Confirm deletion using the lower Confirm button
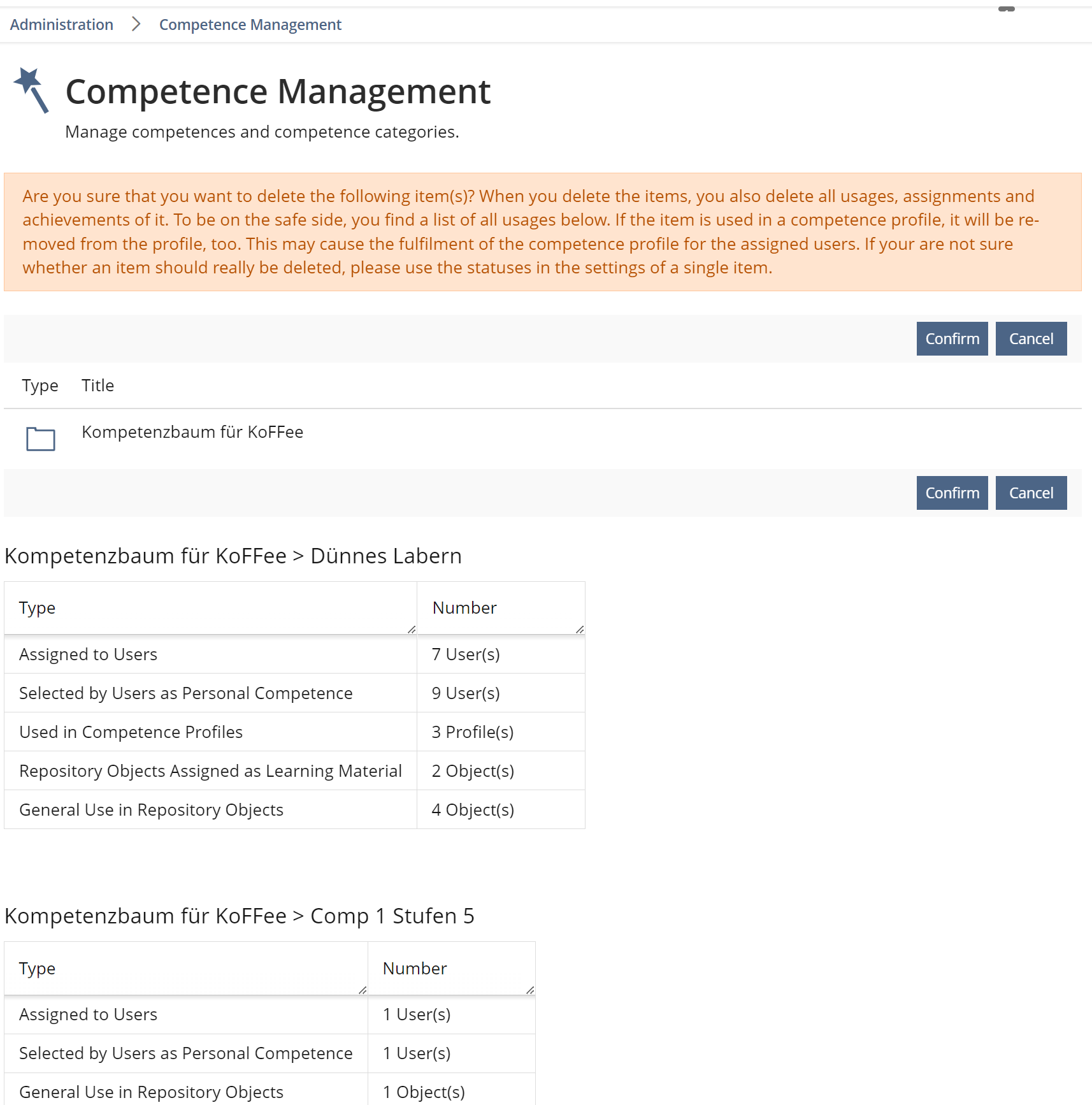Image resolution: width=1092 pixels, height=1105 pixels. [x=952, y=493]
